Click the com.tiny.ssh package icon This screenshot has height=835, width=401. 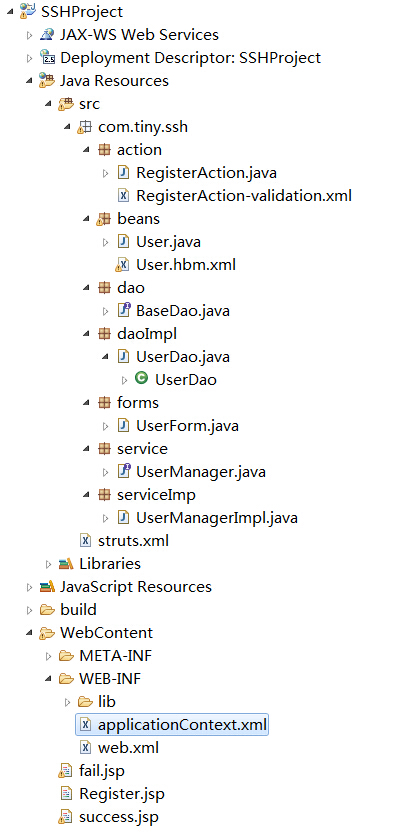(x=85, y=127)
